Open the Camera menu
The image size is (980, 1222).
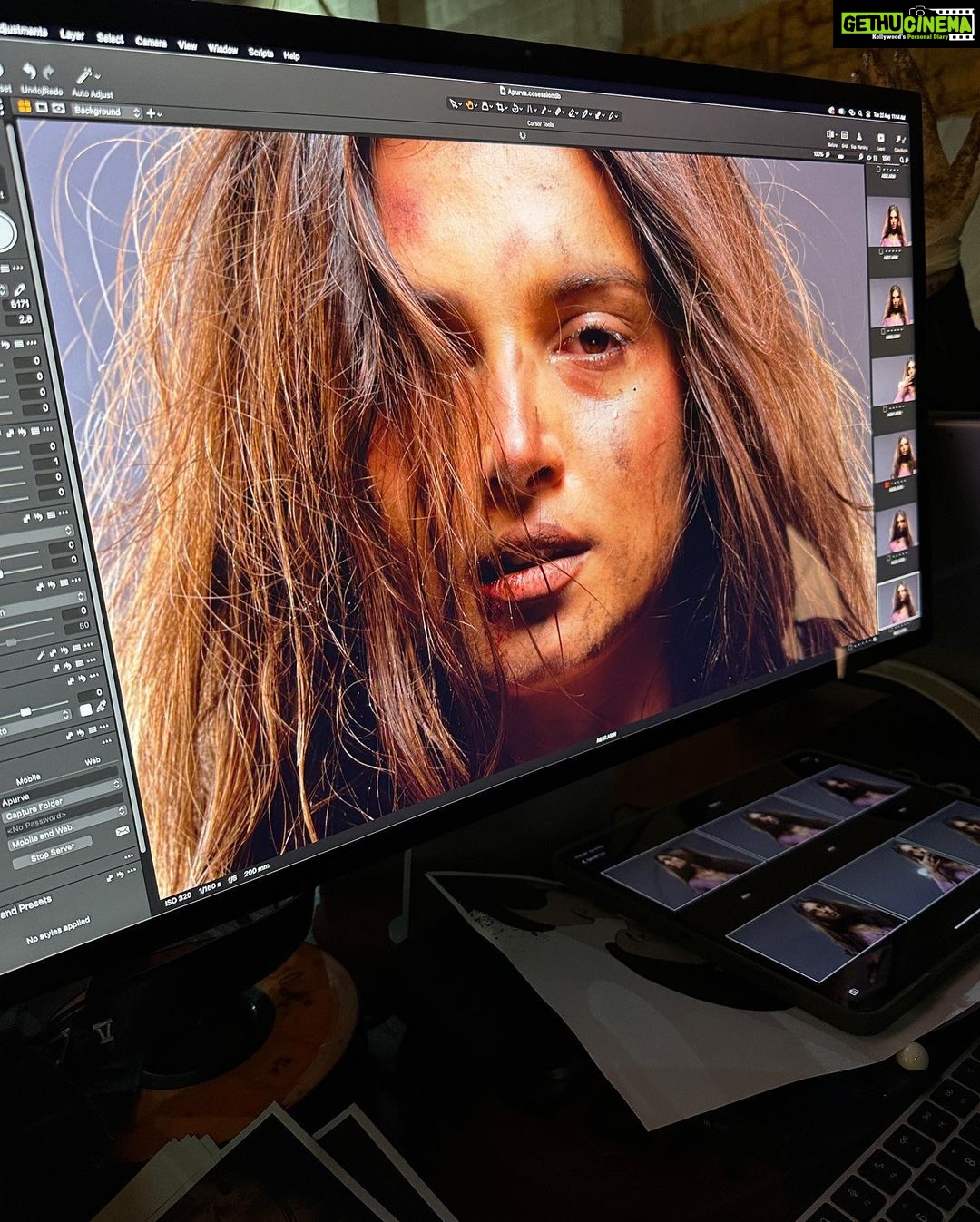151,42
